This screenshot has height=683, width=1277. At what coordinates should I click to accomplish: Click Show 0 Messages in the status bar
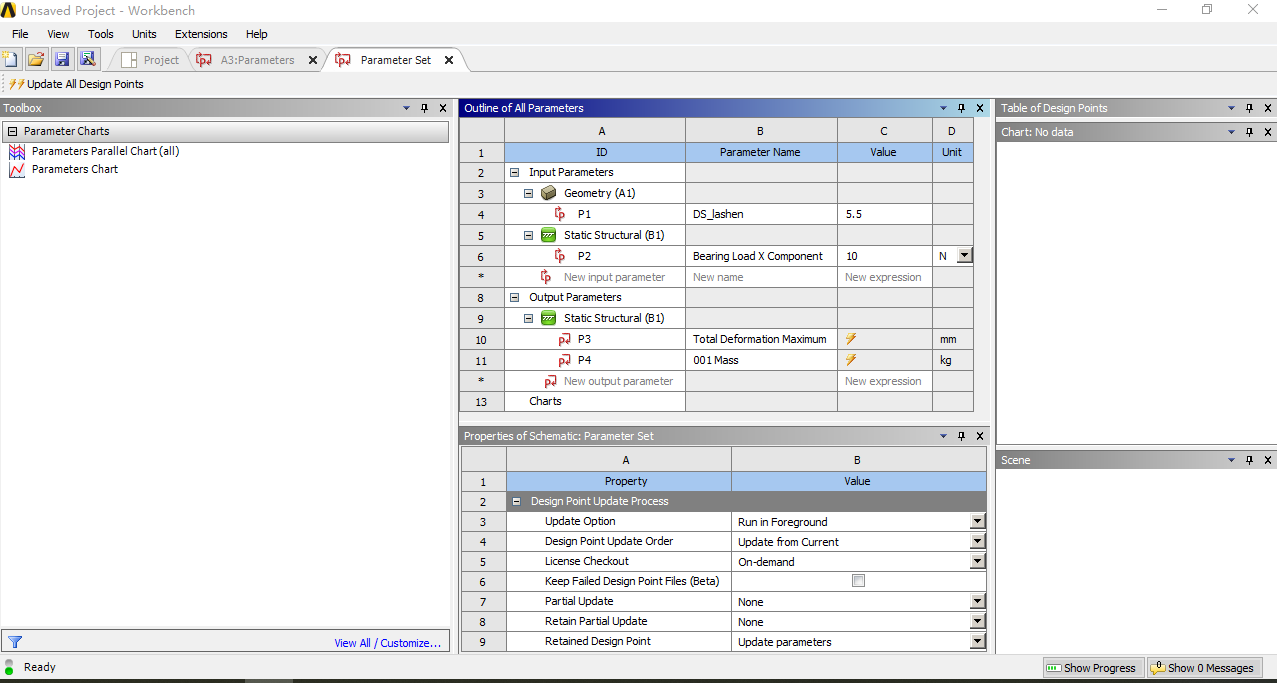coord(1205,667)
